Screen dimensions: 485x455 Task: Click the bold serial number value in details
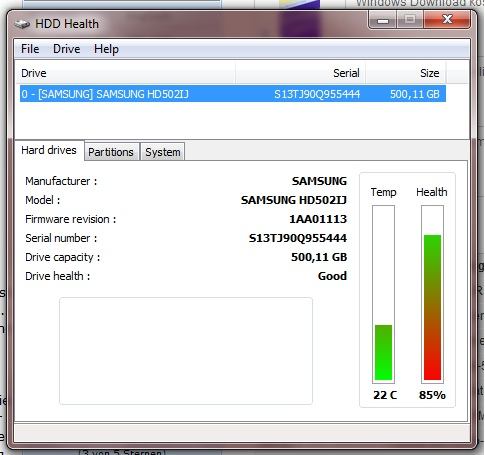(298, 238)
